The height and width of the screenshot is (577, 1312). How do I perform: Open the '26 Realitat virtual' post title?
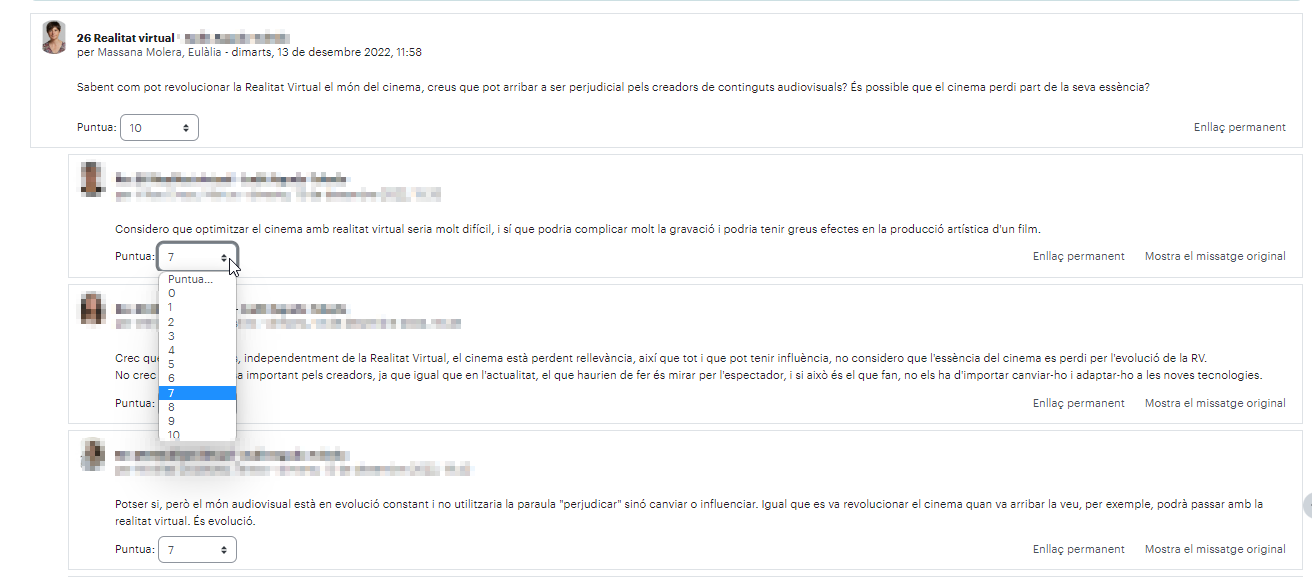tap(125, 37)
